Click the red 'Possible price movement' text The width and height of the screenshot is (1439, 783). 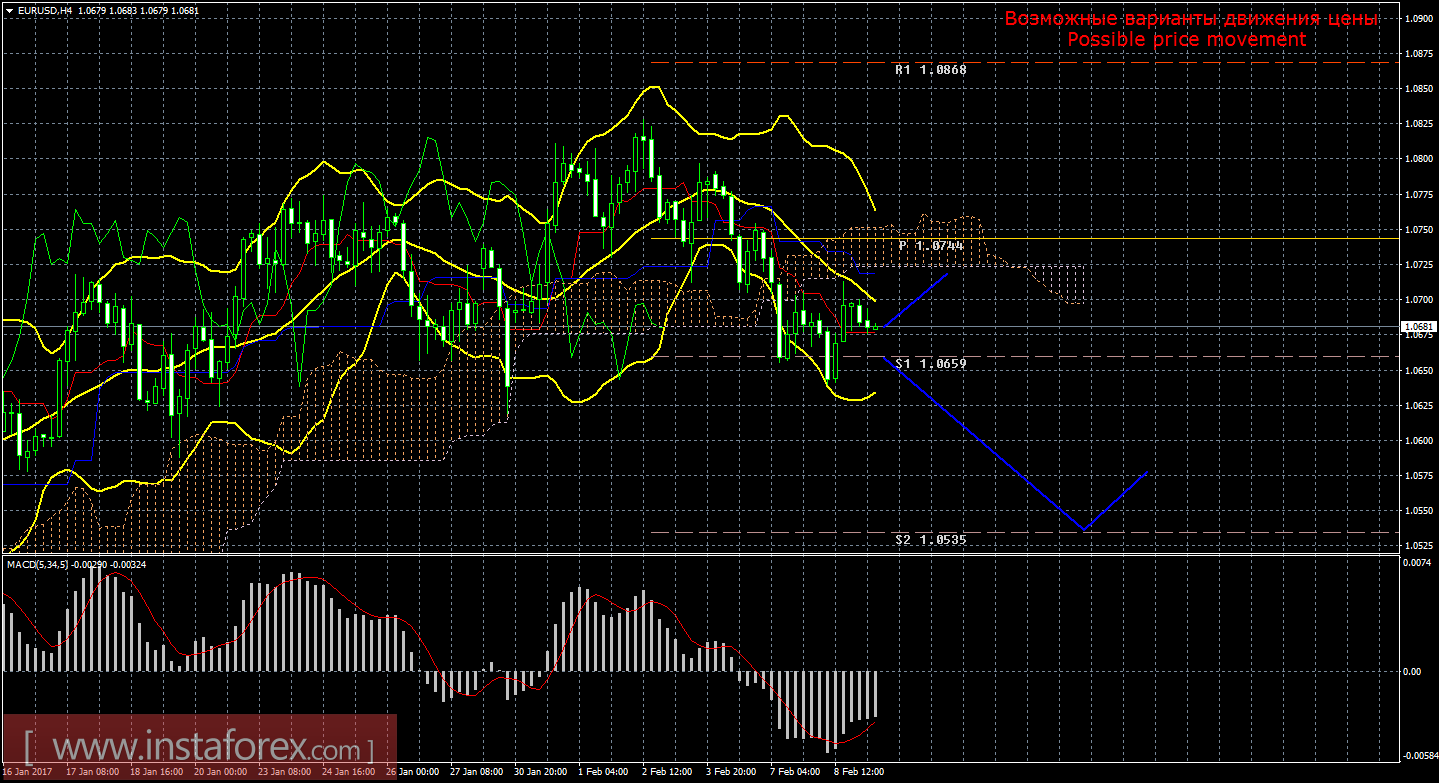tap(1186, 39)
